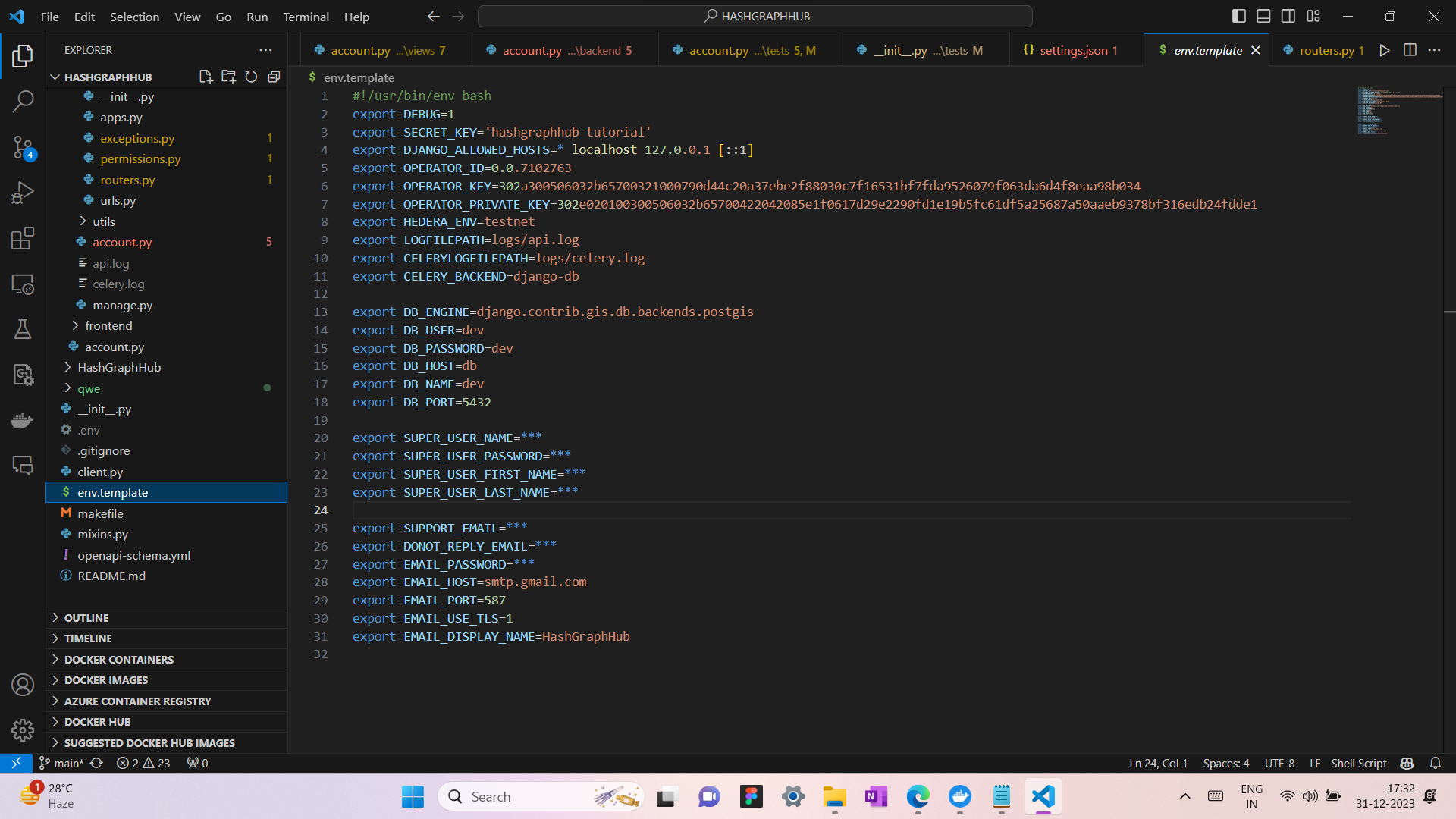Image resolution: width=1456 pixels, height=819 pixels.
Task: Collapse all folders in Explorer
Action: click(x=274, y=77)
